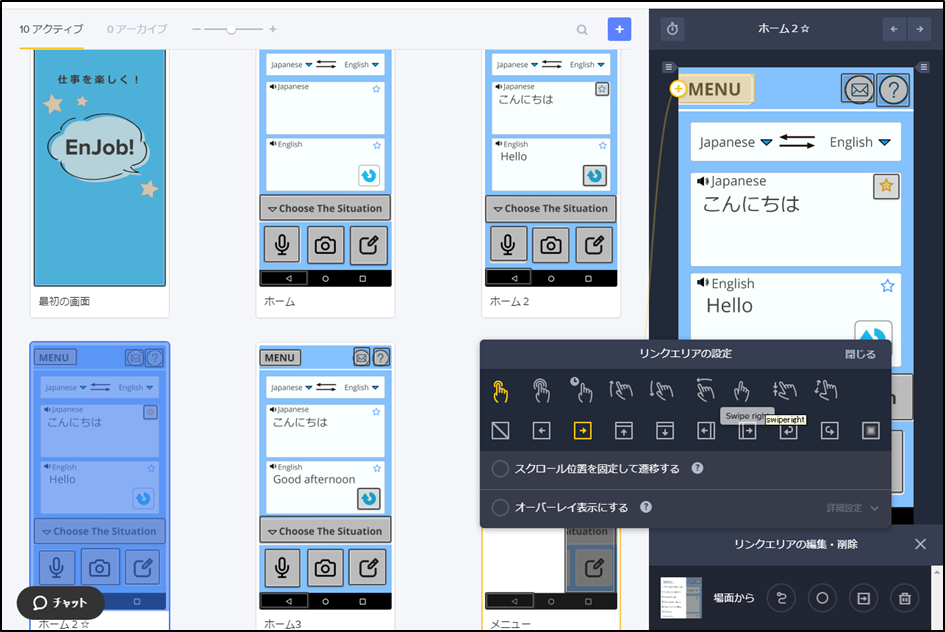This screenshot has height=632, width=945.
Task: Toggle スクロール位置を固定して遷移する option
Action: tap(500, 469)
